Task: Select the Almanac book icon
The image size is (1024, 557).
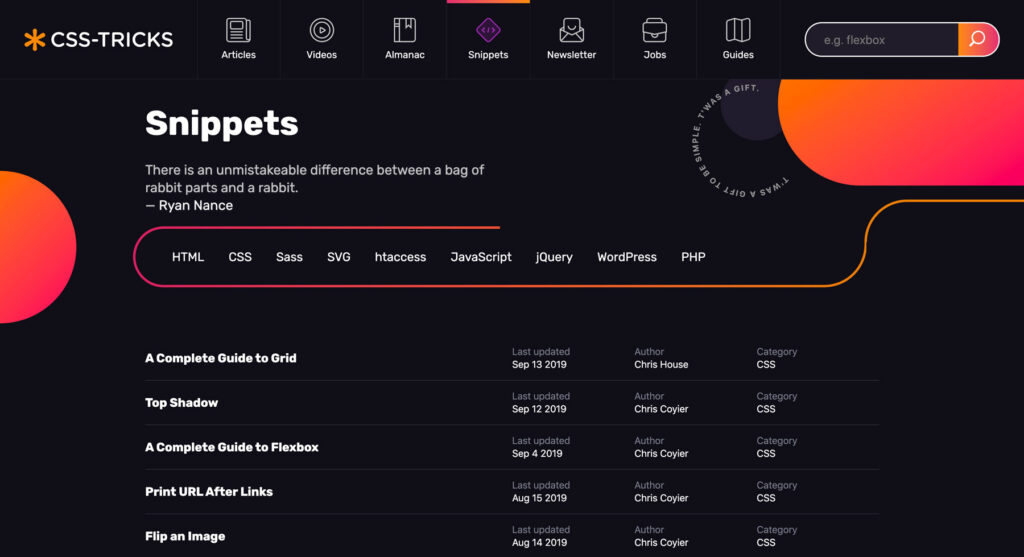Action: [x=404, y=30]
